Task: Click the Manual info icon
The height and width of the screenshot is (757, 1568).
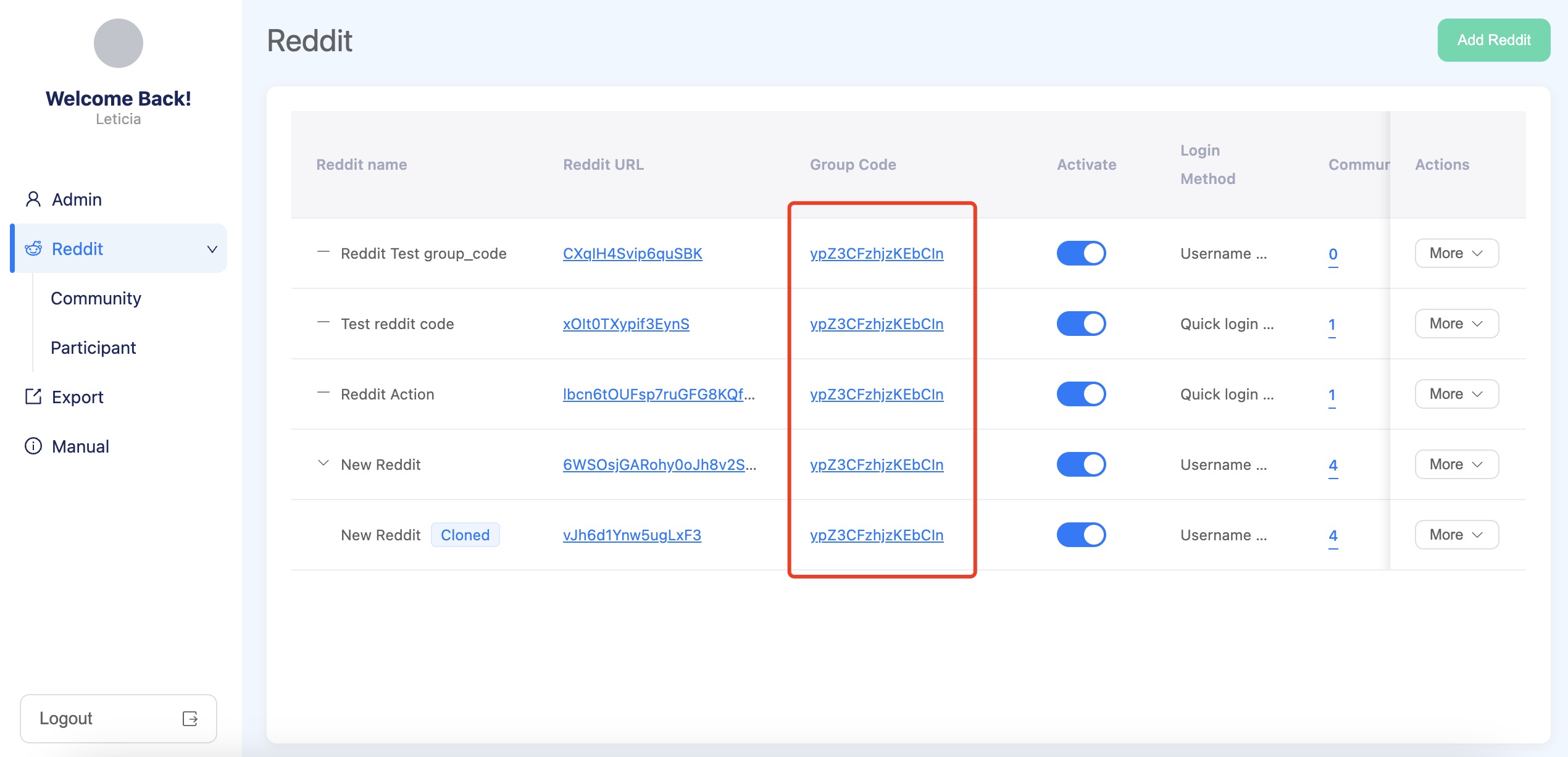Action: [x=33, y=446]
